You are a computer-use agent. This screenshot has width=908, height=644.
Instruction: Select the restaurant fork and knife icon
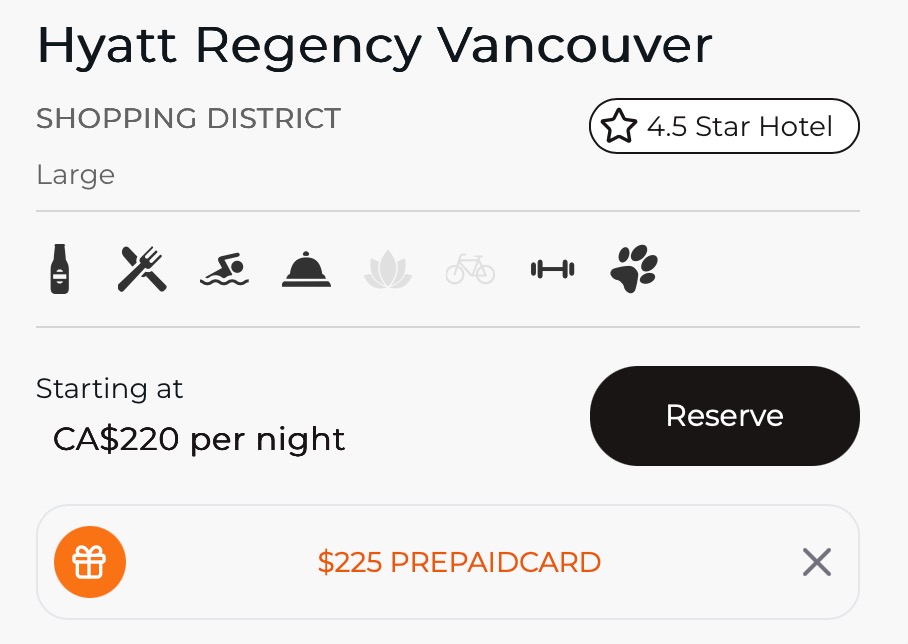point(142,269)
